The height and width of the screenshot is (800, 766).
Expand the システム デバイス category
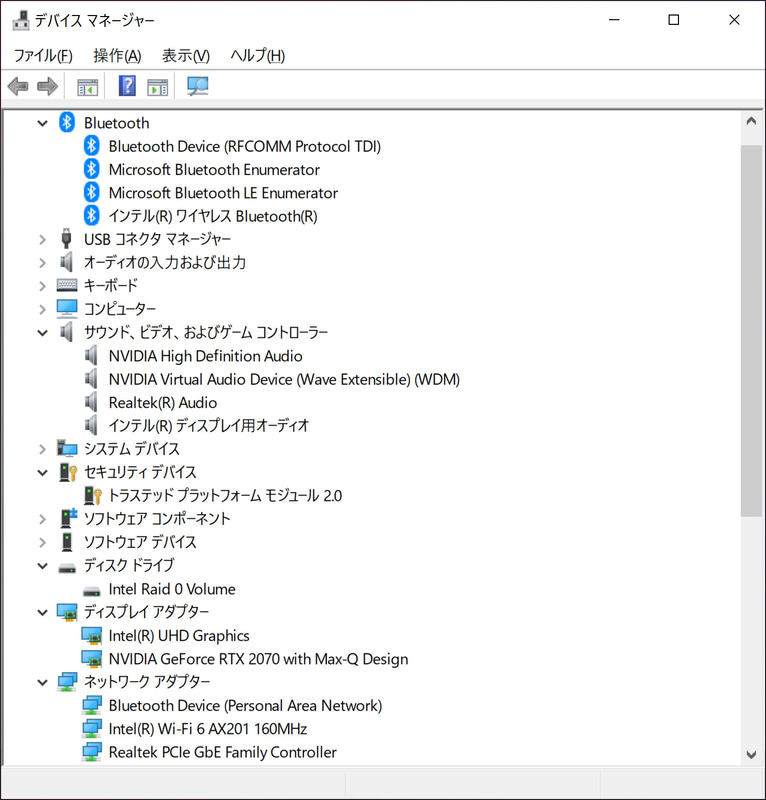tap(43, 449)
